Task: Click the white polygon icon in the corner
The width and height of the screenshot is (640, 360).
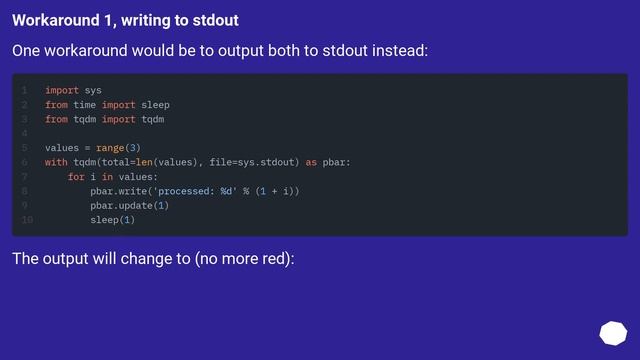Action: pos(613,333)
